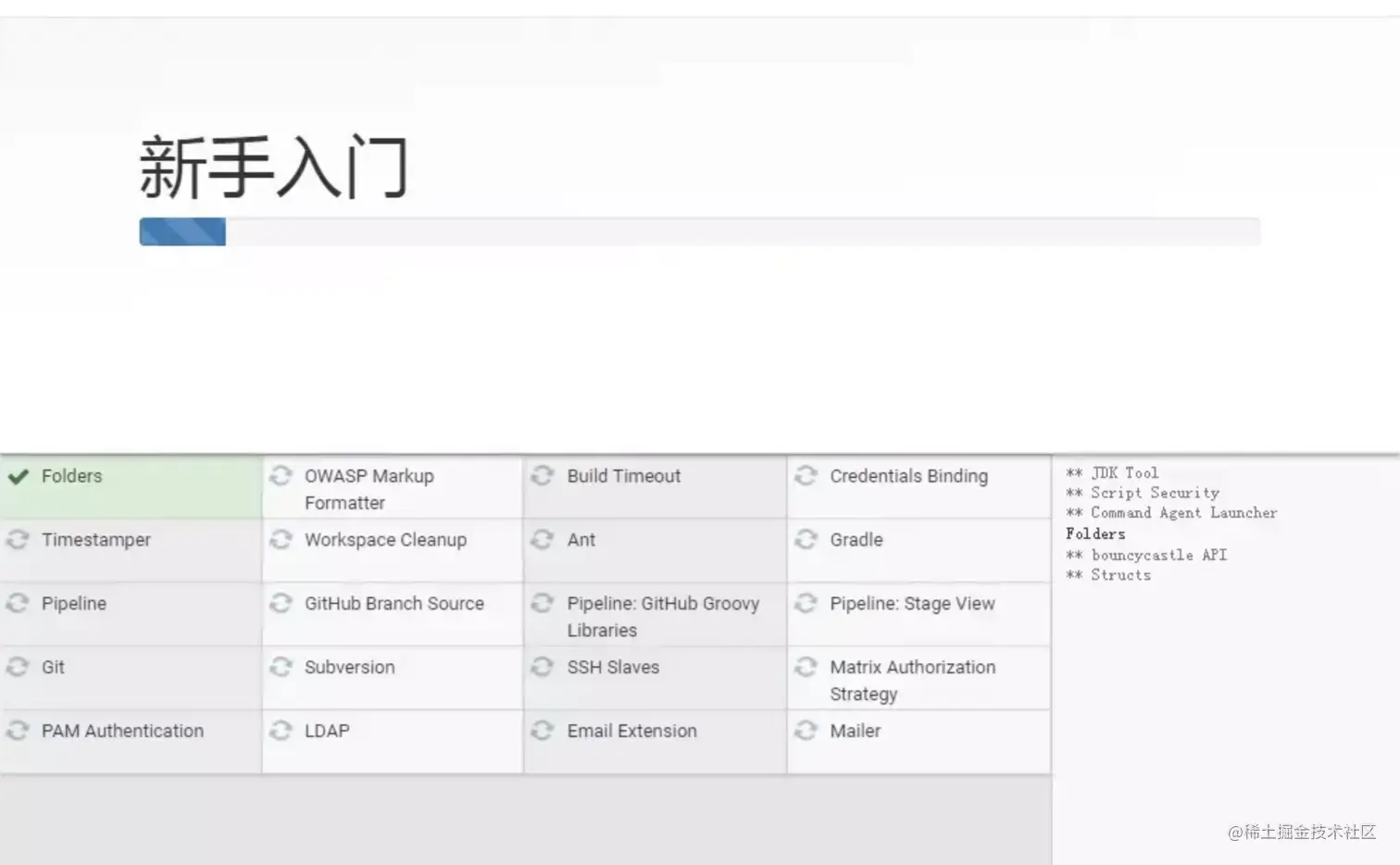Viewport: 1400px width, 865px height.
Task: Click the sync icon beside Pipeline: Stage View
Action: click(x=806, y=604)
